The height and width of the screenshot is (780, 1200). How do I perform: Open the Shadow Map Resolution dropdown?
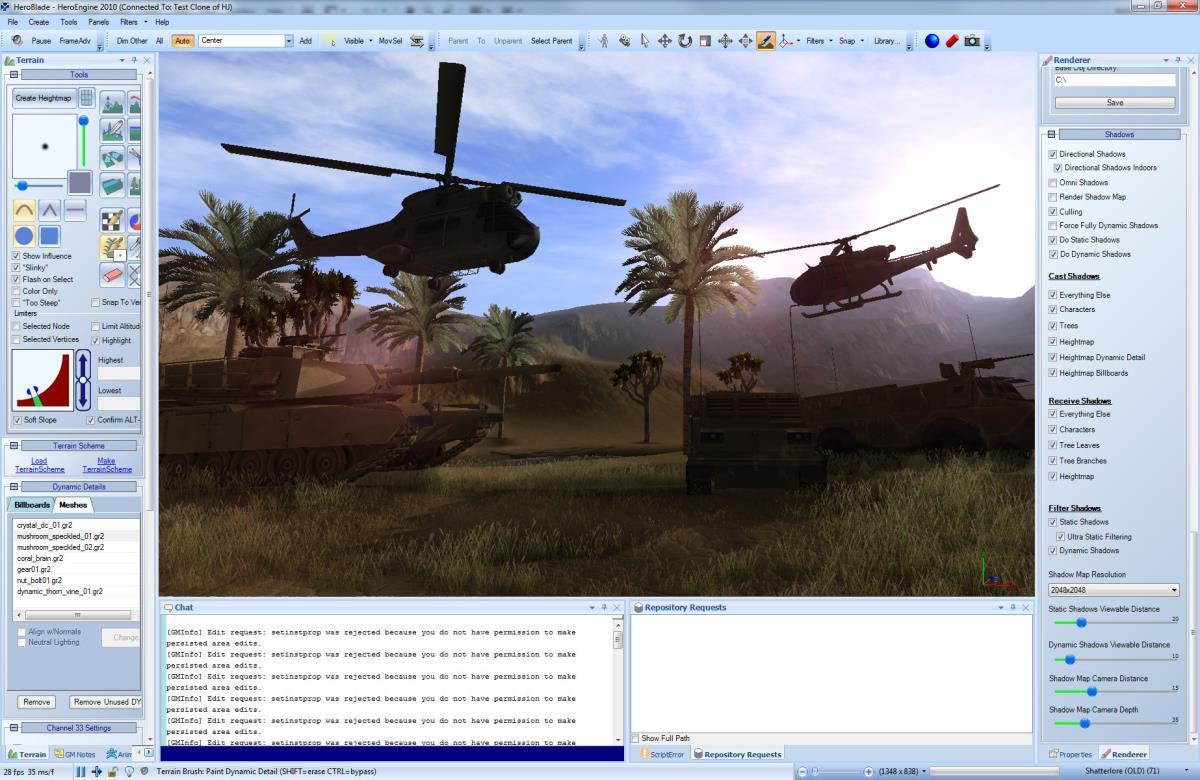[x=1113, y=590]
